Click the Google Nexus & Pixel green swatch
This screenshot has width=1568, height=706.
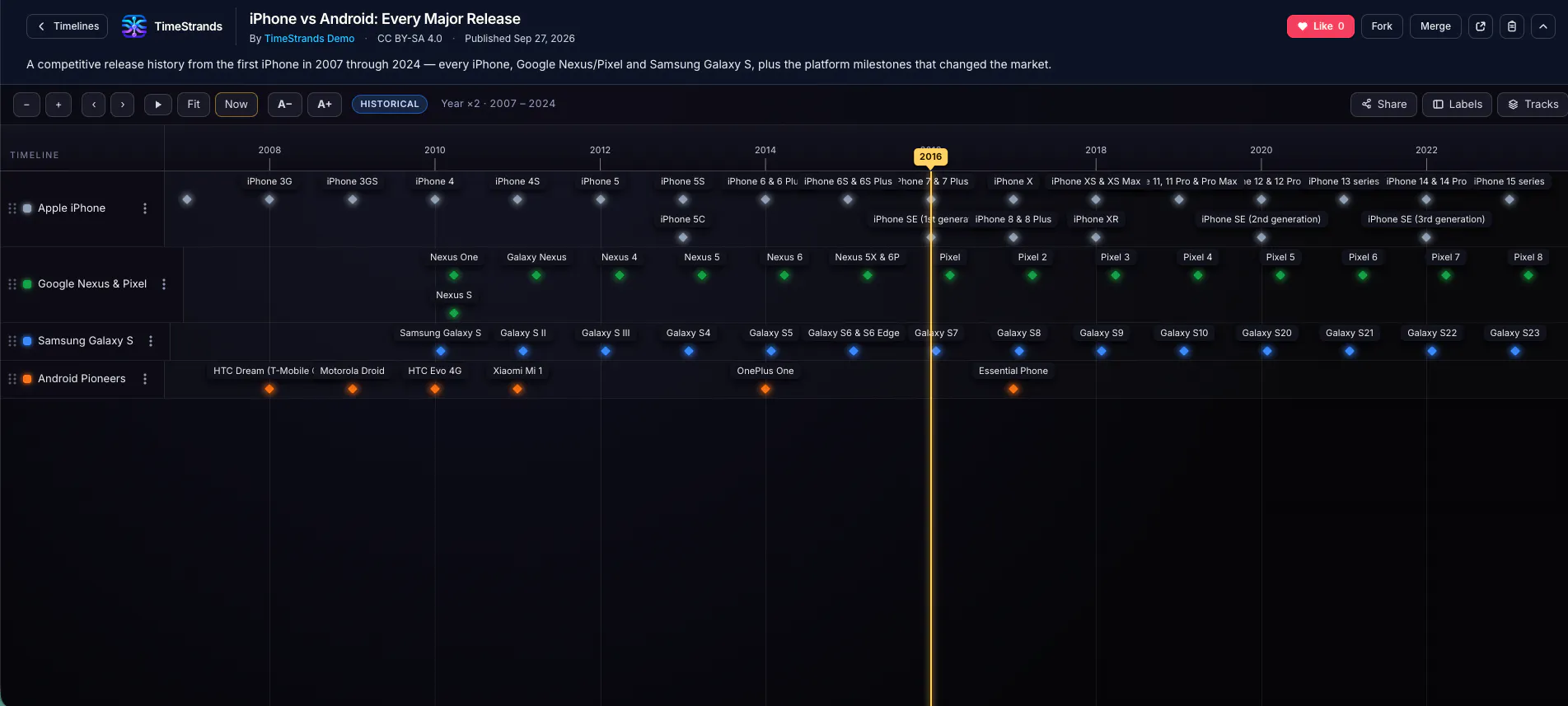(27, 284)
